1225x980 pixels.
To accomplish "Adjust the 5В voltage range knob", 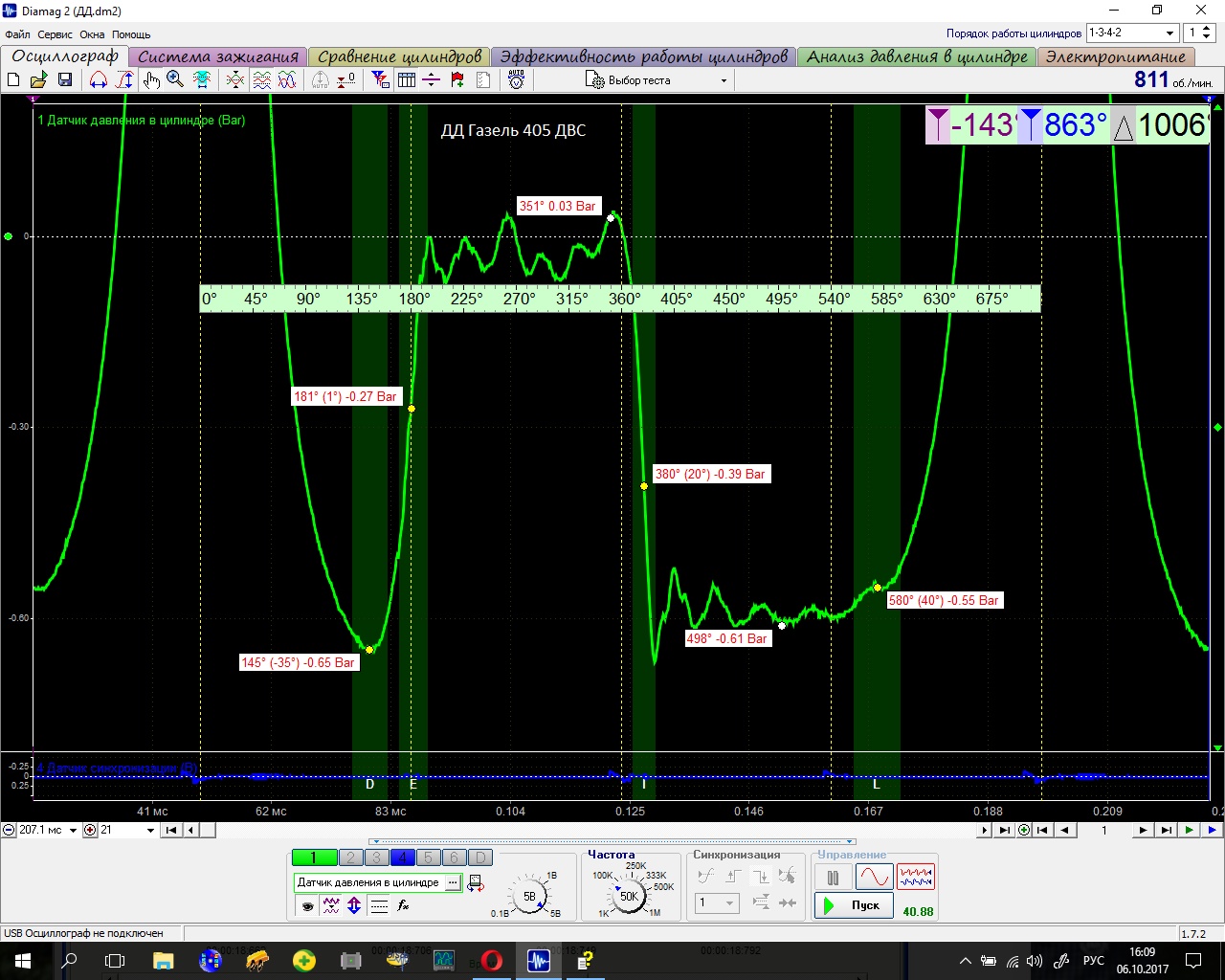I will [x=529, y=897].
